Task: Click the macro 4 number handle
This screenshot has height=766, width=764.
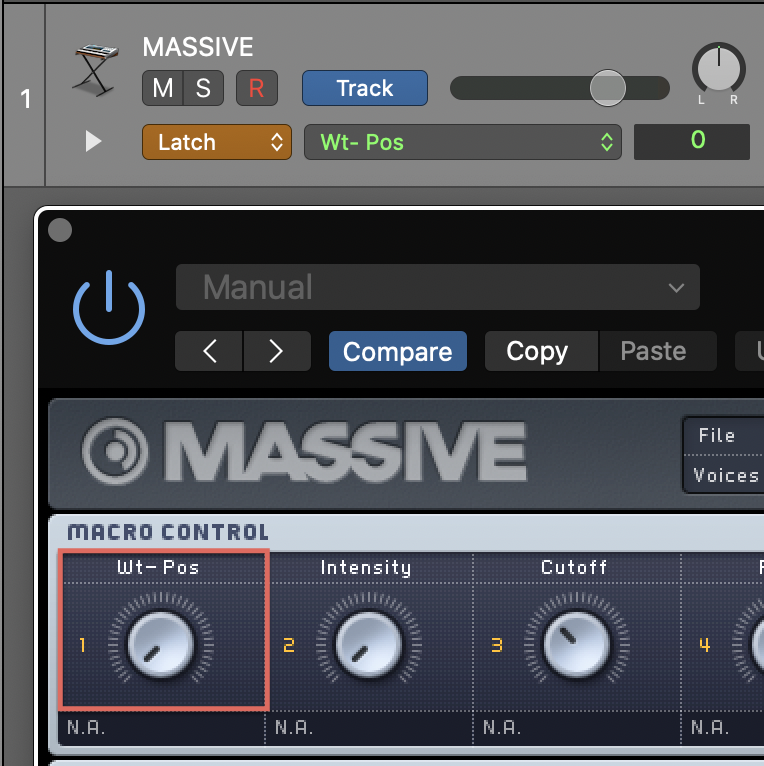Action: 704,645
